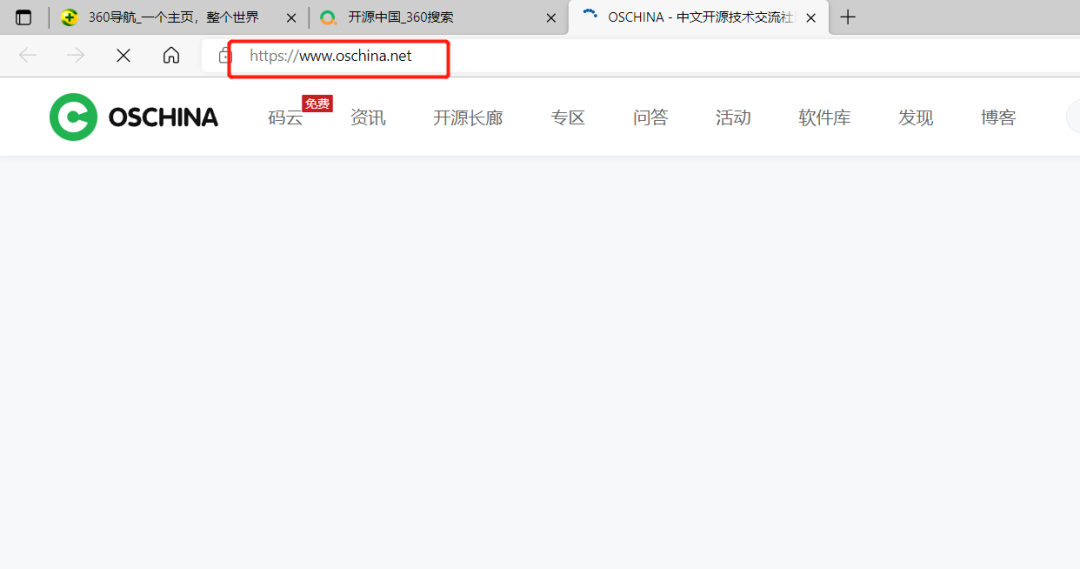Close the OSCHINA tab
The height and width of the screenshot is (569, 1080).
[811, 18]
